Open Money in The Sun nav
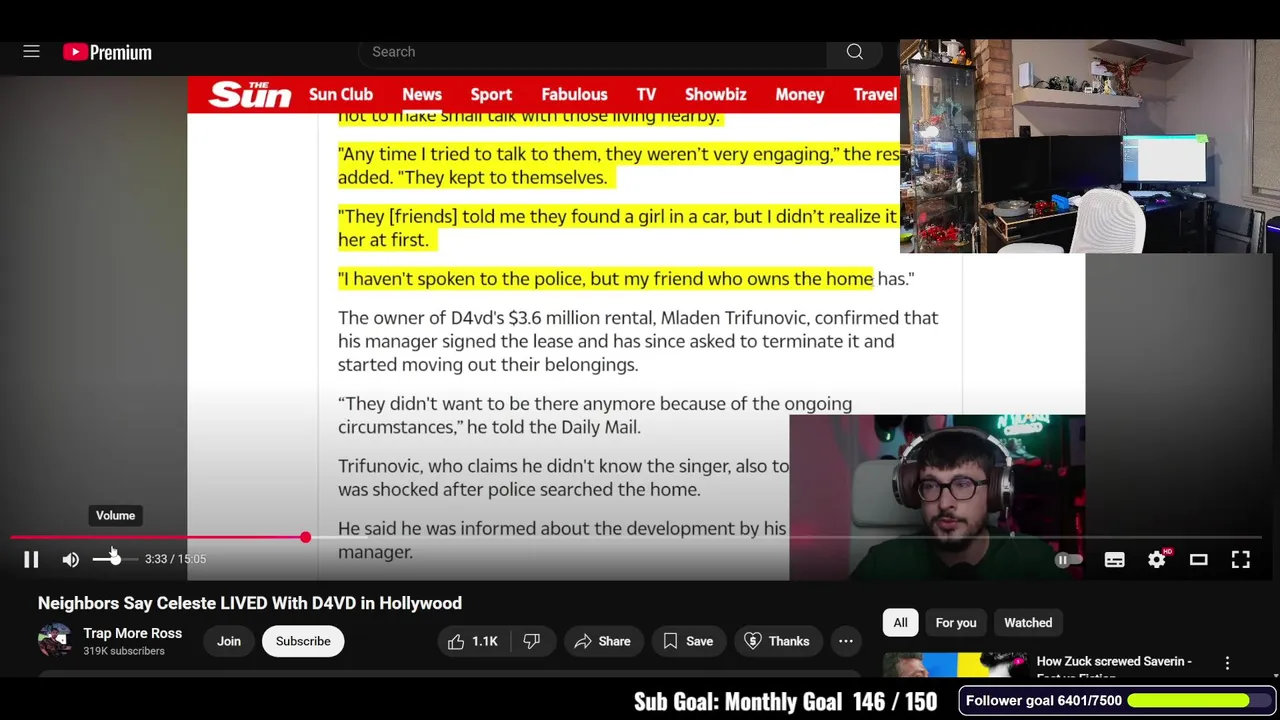 point(800,94)
